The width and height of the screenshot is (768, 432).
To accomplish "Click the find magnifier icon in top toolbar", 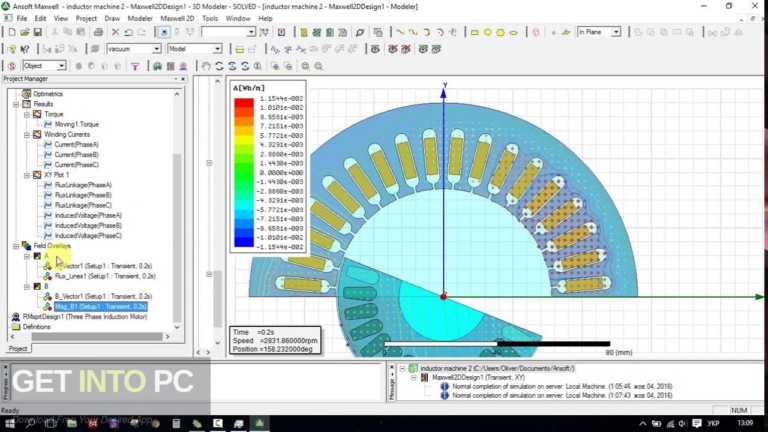I will click(x=360, y=32).
